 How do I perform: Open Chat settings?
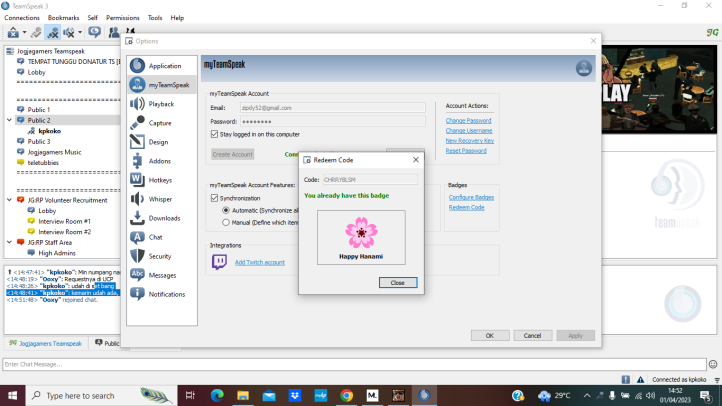(162, 237)
